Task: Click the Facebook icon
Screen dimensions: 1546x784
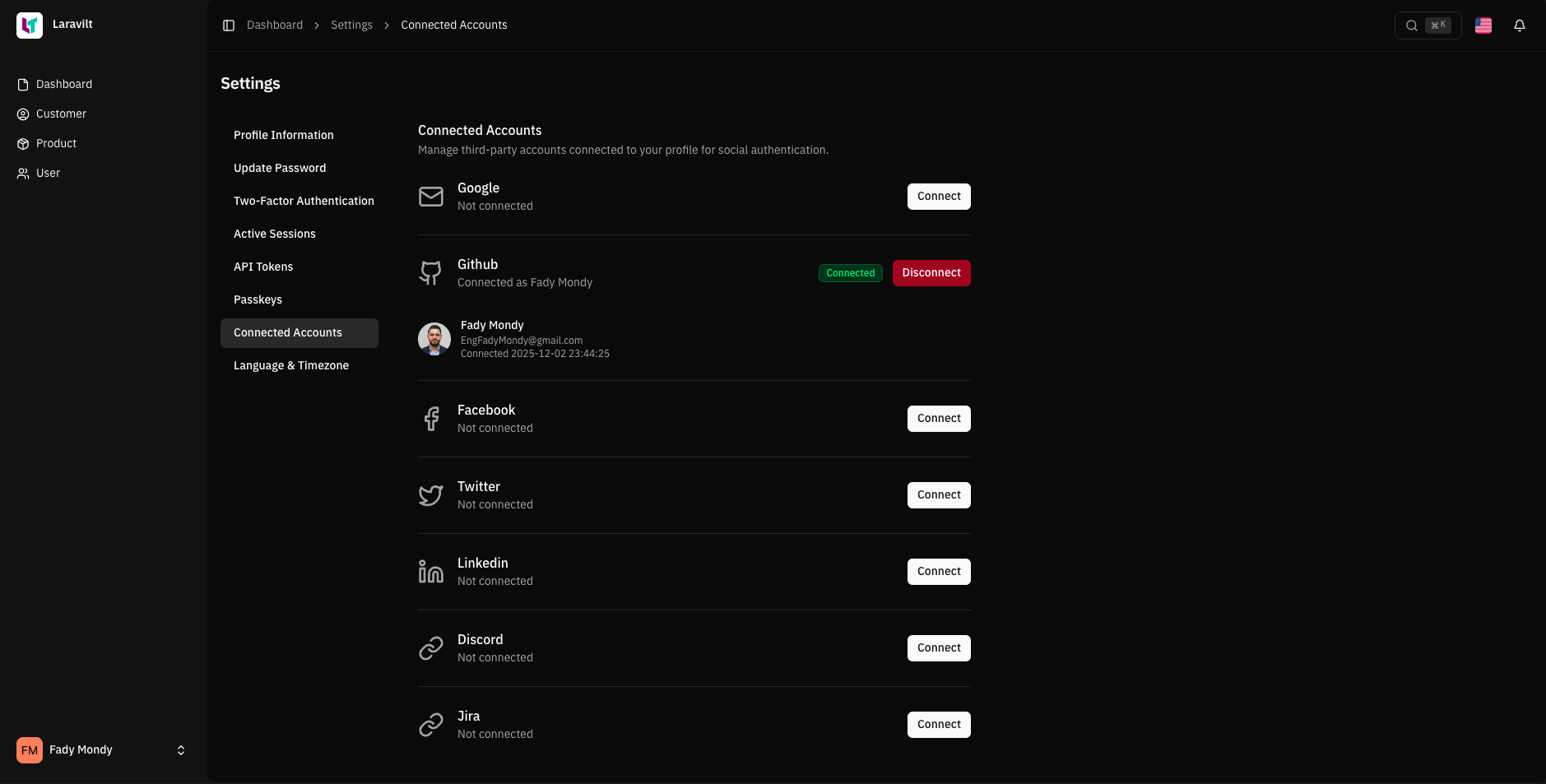Action: pyautogui.click(x=431, y=418)
